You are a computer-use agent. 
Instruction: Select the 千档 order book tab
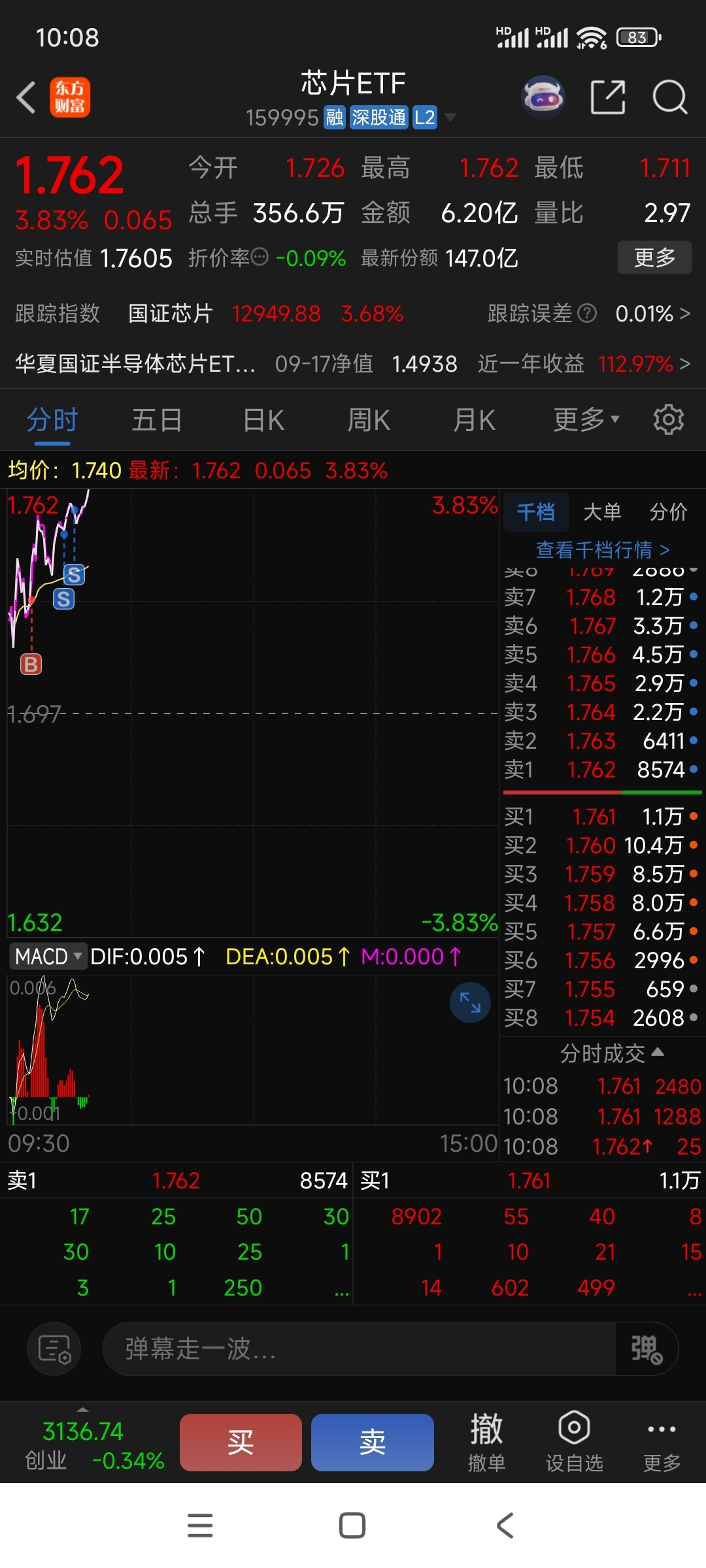pyautogui.click(x=536, y=512)
